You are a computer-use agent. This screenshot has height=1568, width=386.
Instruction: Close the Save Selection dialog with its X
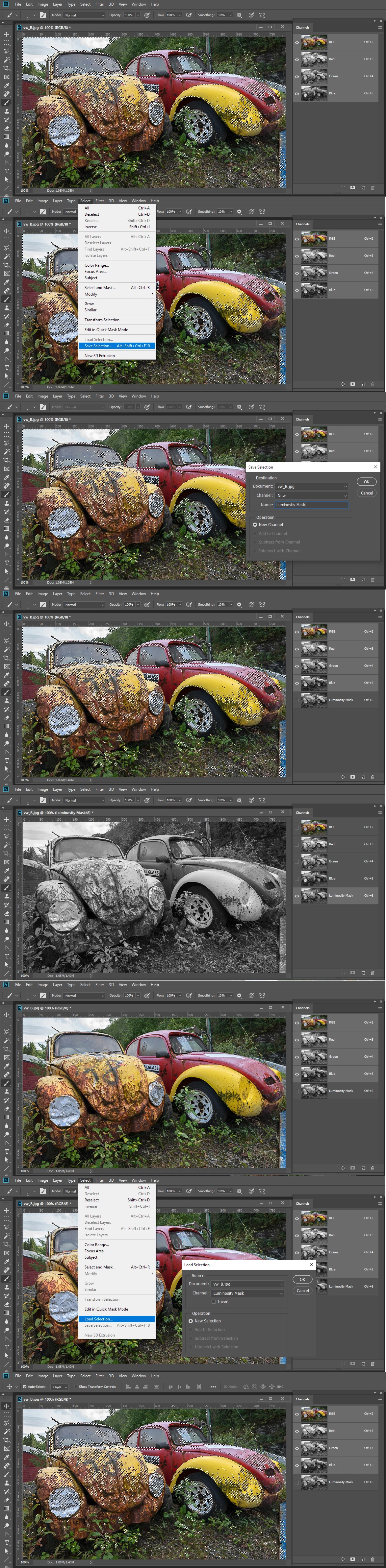pos(375,467)
